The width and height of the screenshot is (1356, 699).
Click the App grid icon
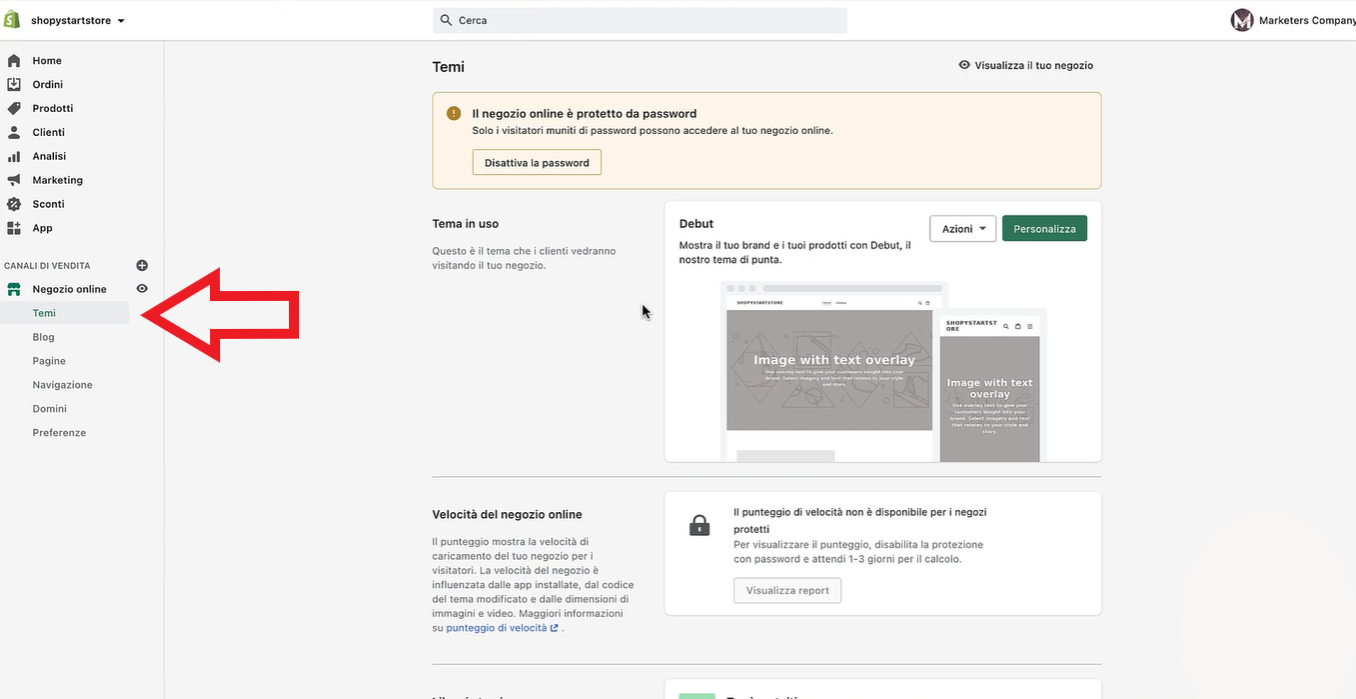click(x=14, y=228)
